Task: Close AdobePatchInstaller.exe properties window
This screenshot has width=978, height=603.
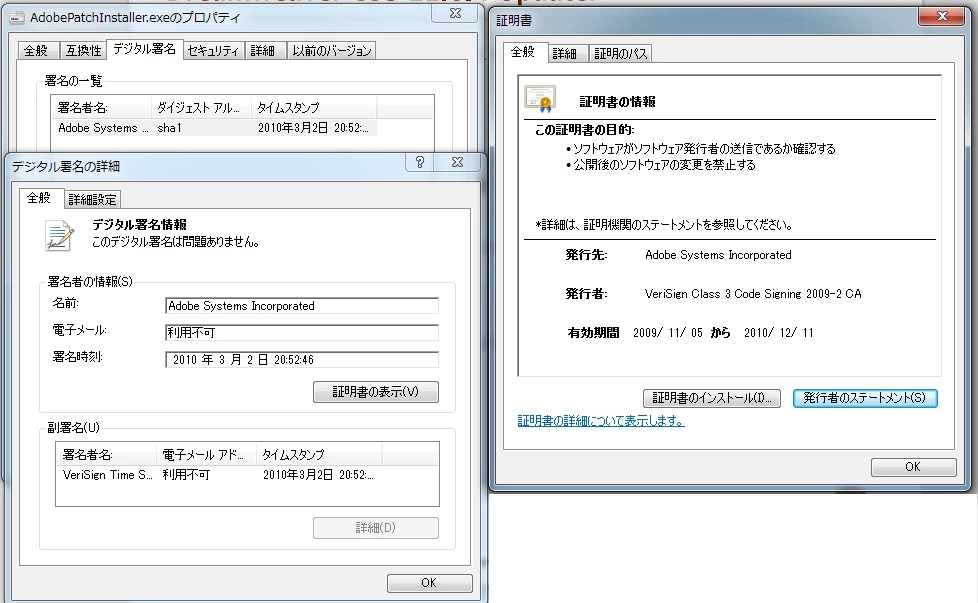Action: (455, 13)
